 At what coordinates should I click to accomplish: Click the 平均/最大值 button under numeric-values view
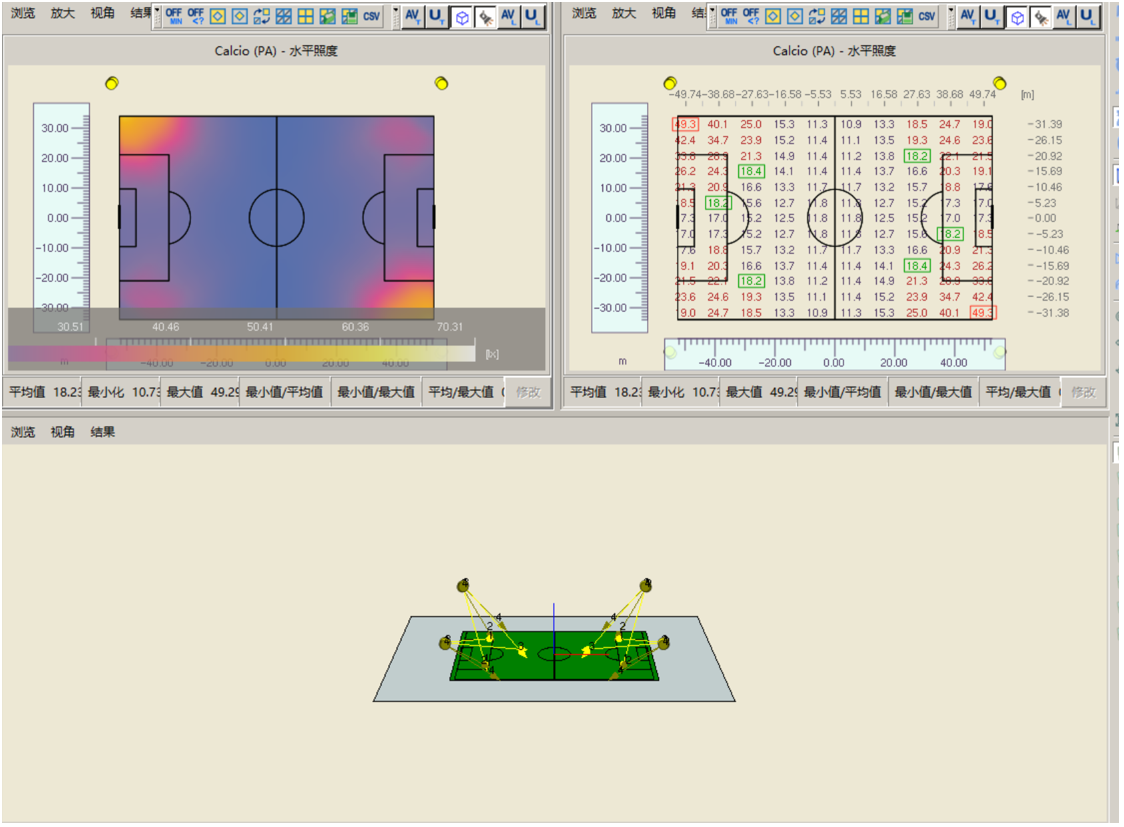(x=1018, y=392)
